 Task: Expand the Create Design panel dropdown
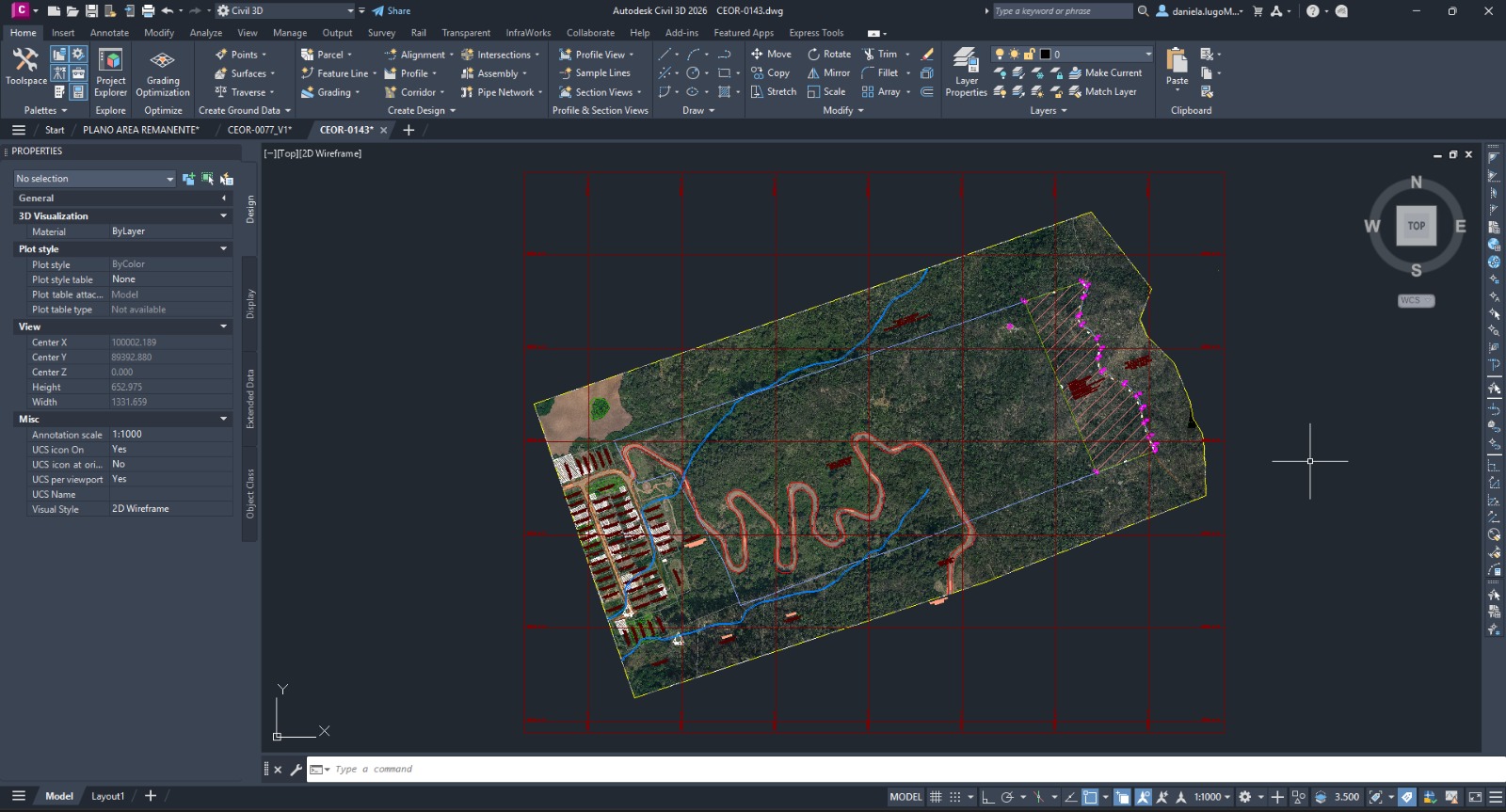coord(422,110)
